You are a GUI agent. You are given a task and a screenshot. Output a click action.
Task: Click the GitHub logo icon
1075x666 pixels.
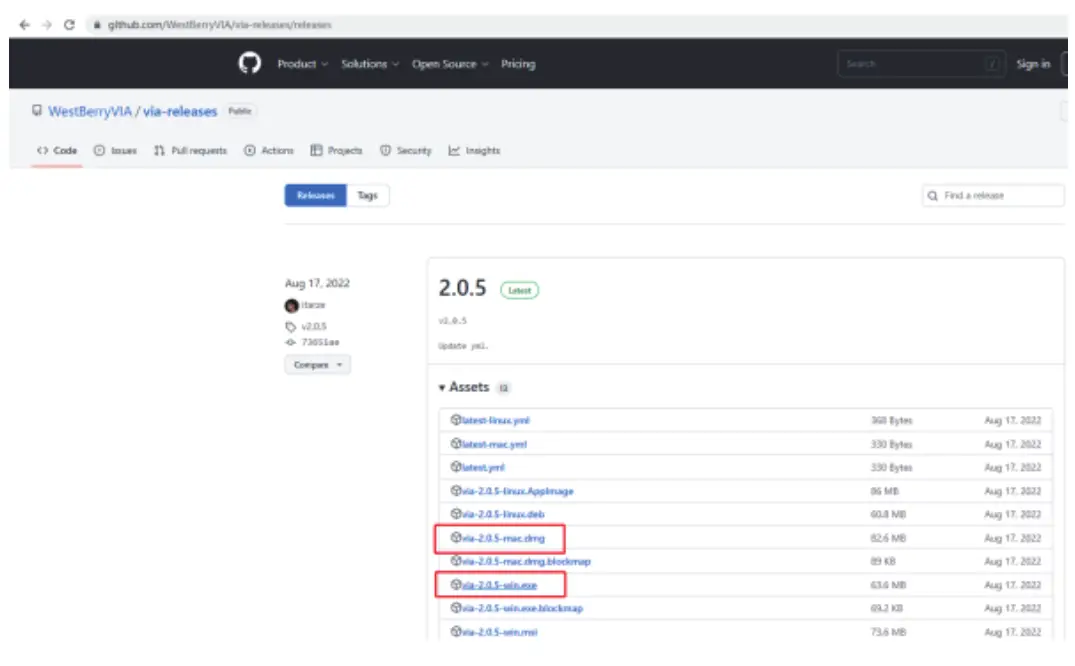click(x=249, y=63)
